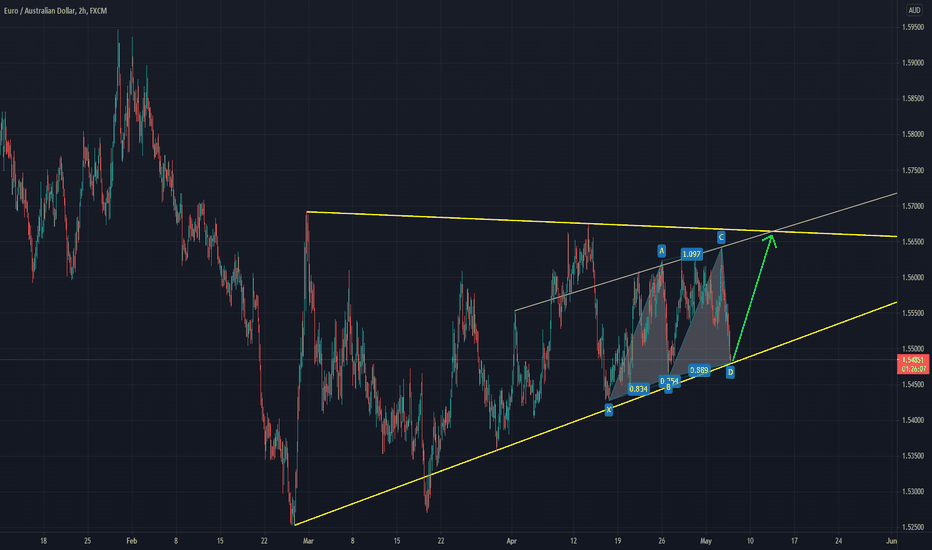Click the 1.52500 price axis value
The image size is (932, 550).
913,527
